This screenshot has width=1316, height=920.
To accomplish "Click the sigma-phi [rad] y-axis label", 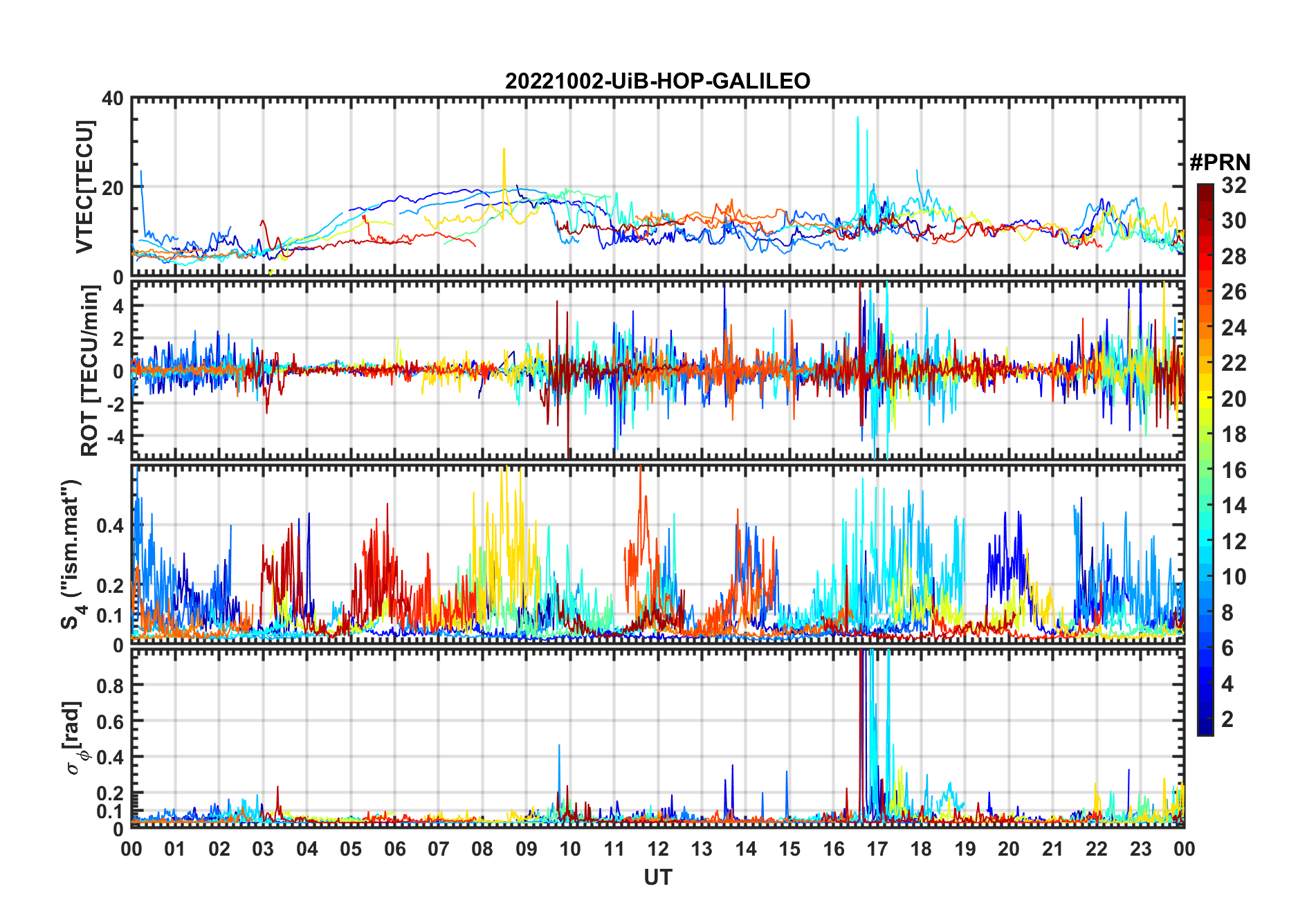I will point(75,737).
